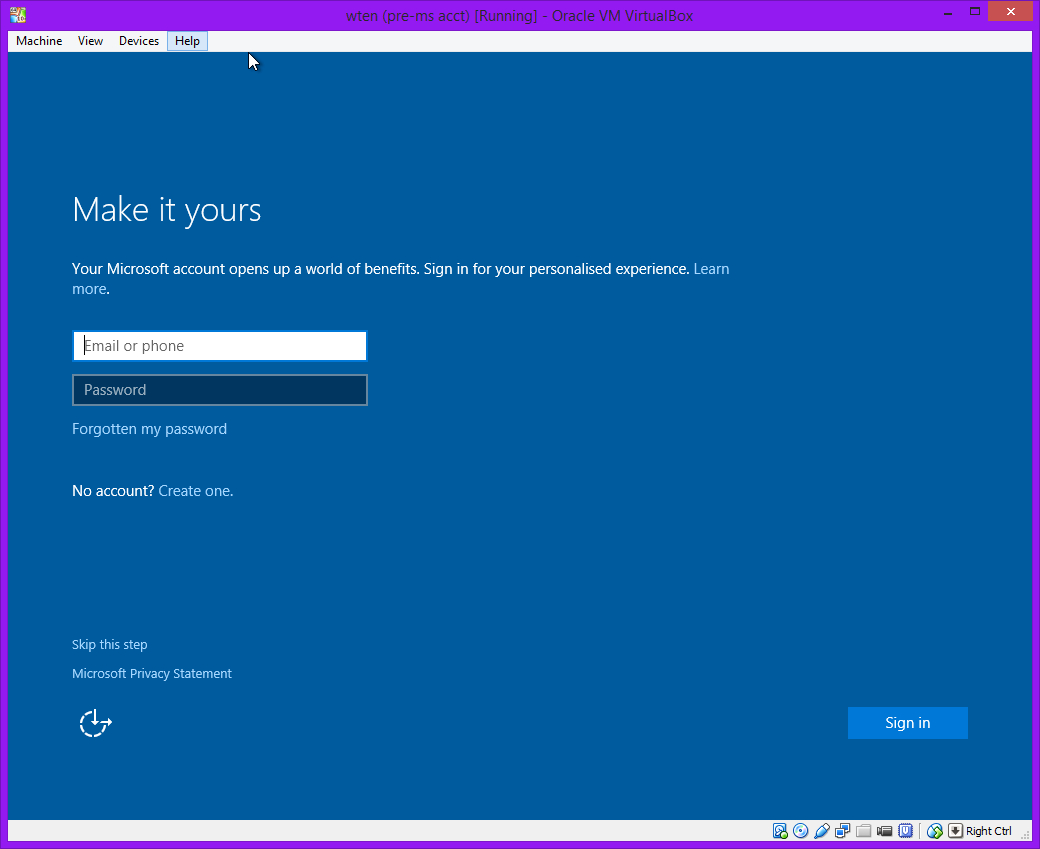Select Skip this step link
This screenshot has width=1040, height=849.
tap(109, 645)
